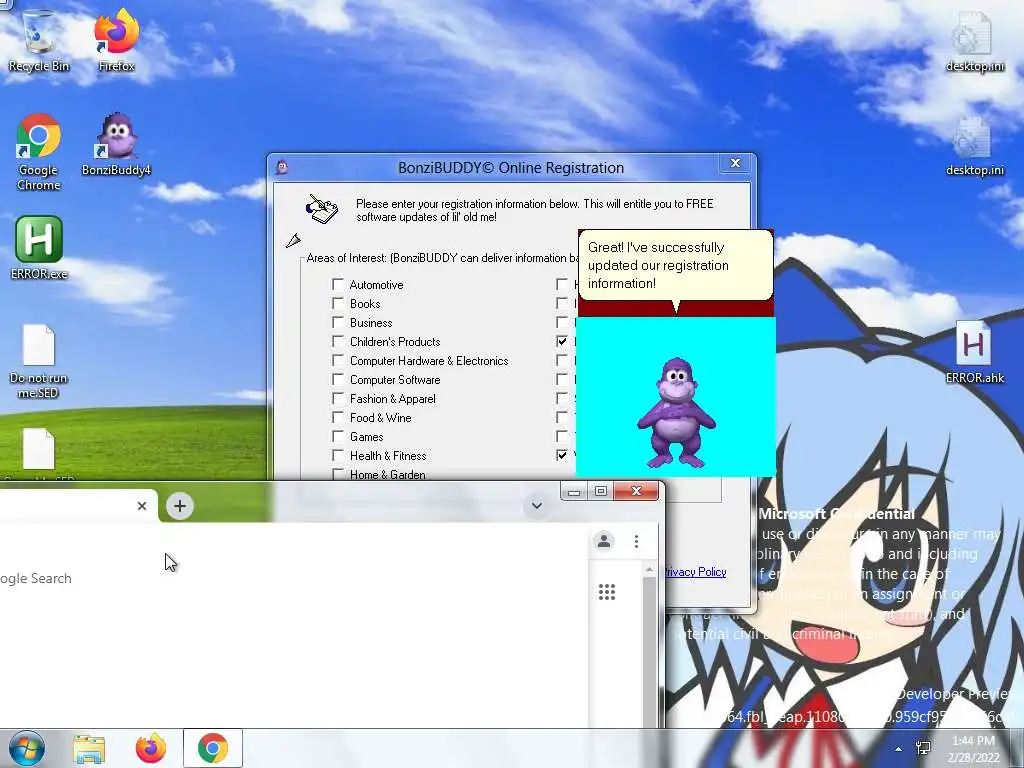Check the Games checkbox
1024x768 pixels.
[x=338, y=436]
